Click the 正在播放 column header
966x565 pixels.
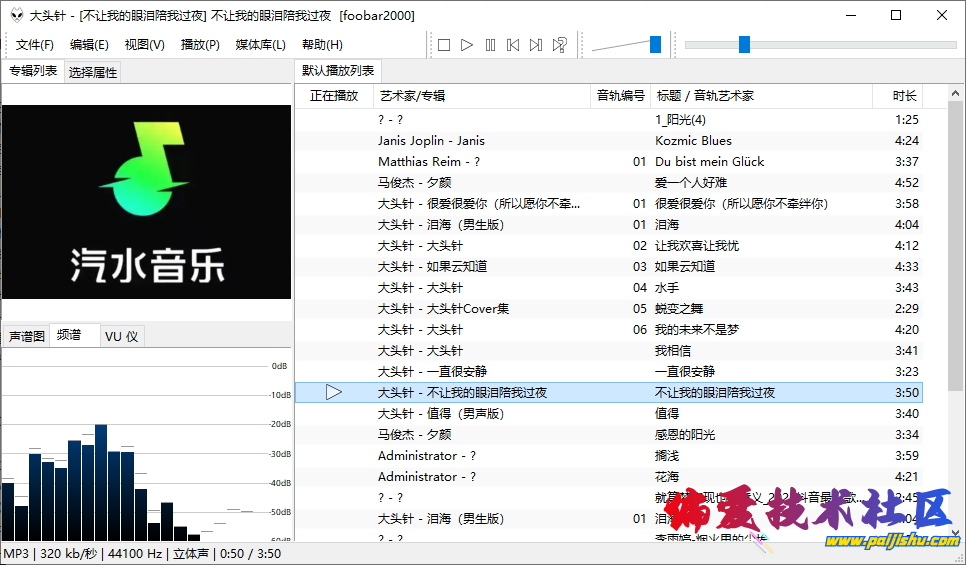pyautogui.click(x=334, y=96)
